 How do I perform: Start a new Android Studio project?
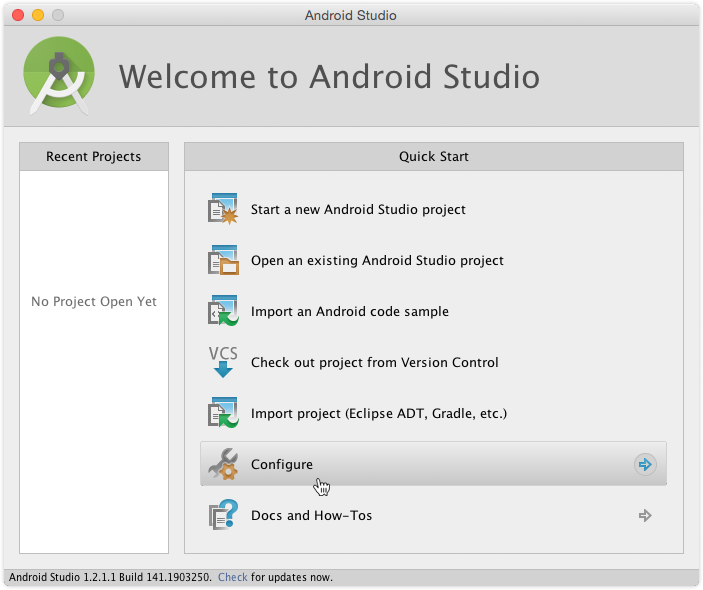(358, 209)
